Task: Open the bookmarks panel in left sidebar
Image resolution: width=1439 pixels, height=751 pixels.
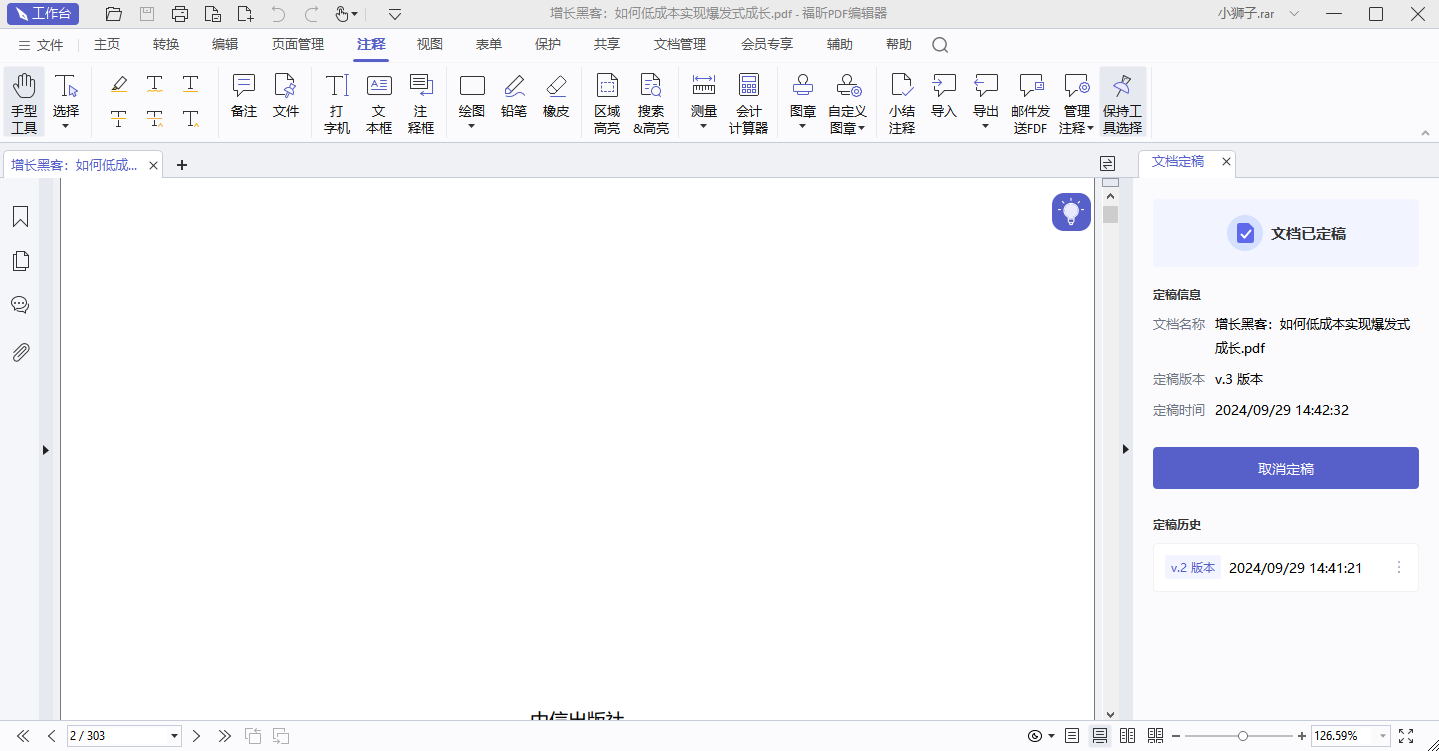Action: pyautogui.click(x=20, y=217)
